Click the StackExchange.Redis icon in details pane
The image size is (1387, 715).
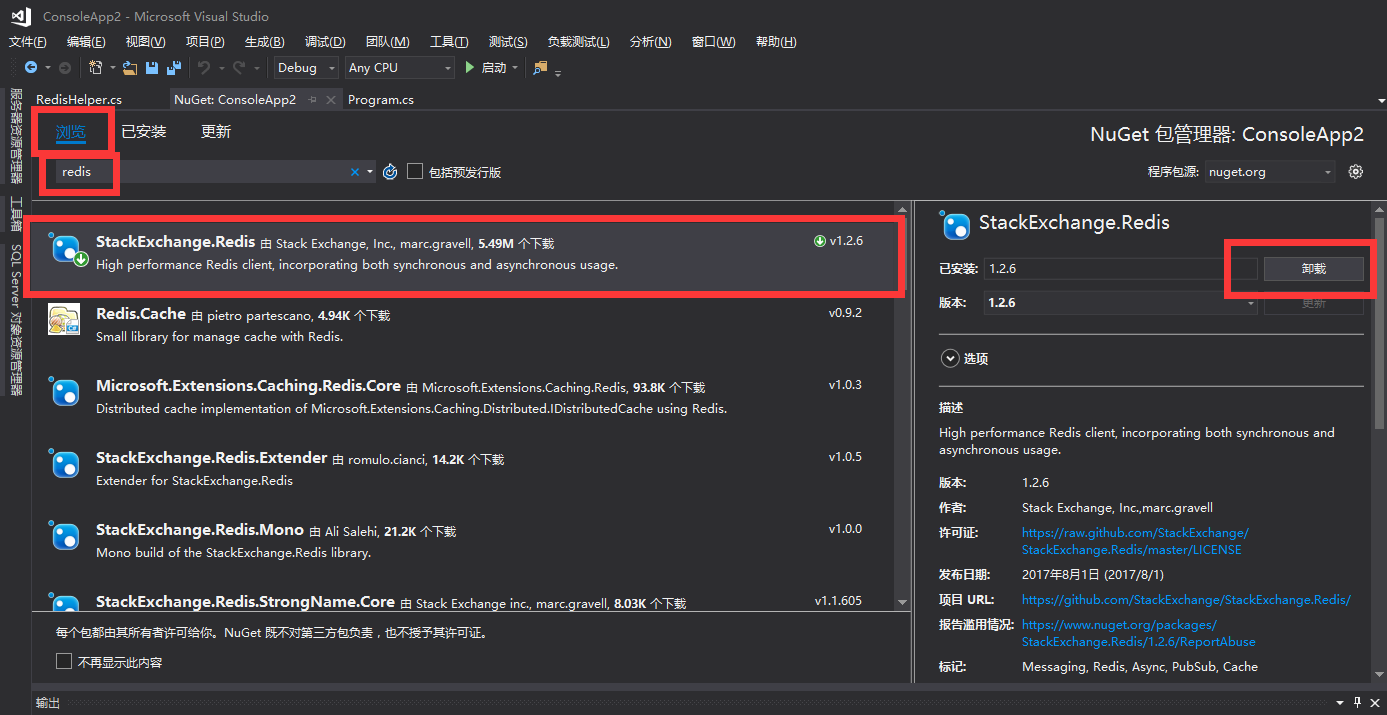(956, 226)
